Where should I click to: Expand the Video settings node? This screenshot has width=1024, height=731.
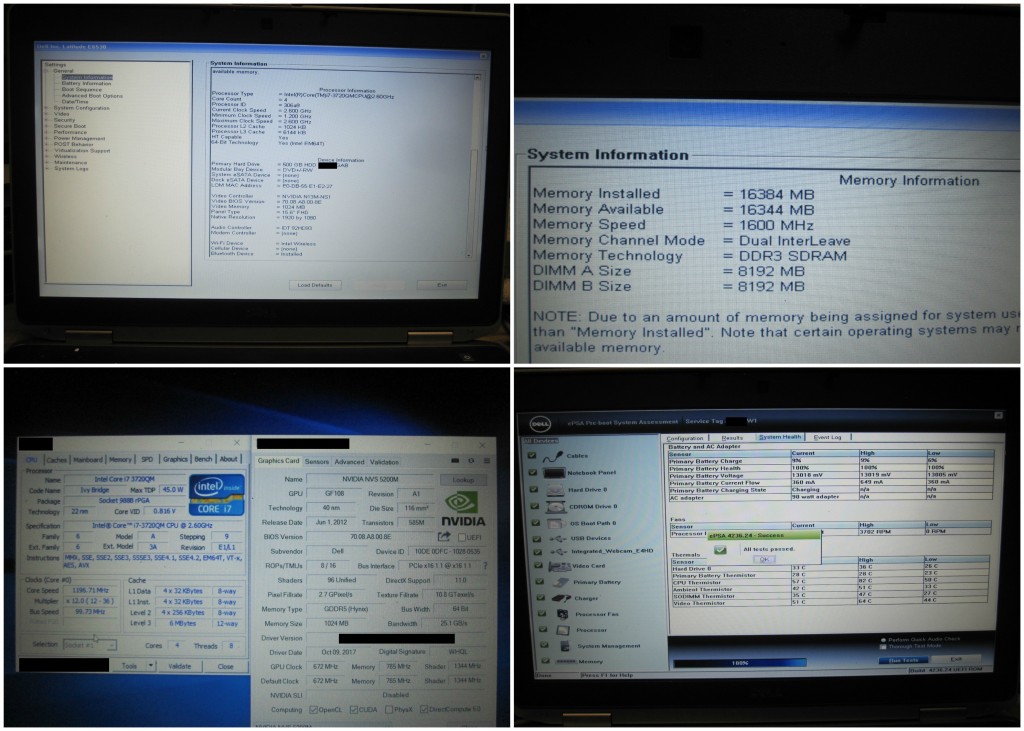tap(48, 114)
